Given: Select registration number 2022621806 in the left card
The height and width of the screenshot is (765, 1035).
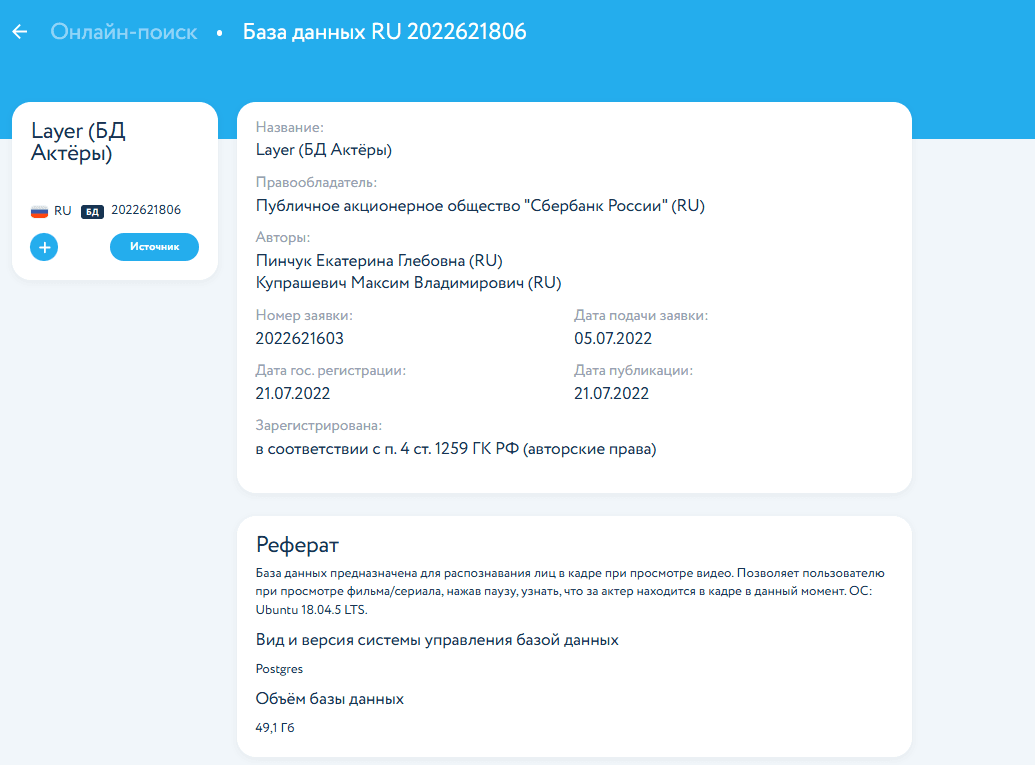Looking at the screenshot, I should 146,210.
